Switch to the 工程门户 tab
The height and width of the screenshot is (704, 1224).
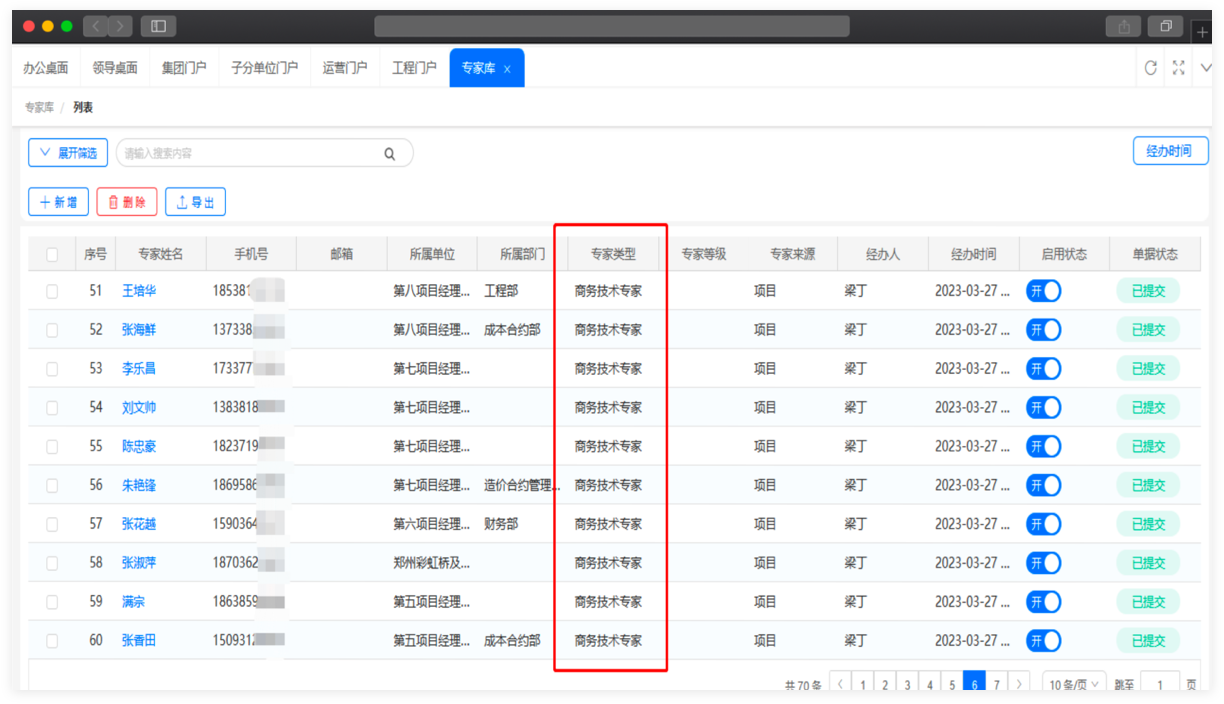pos(414,68)
